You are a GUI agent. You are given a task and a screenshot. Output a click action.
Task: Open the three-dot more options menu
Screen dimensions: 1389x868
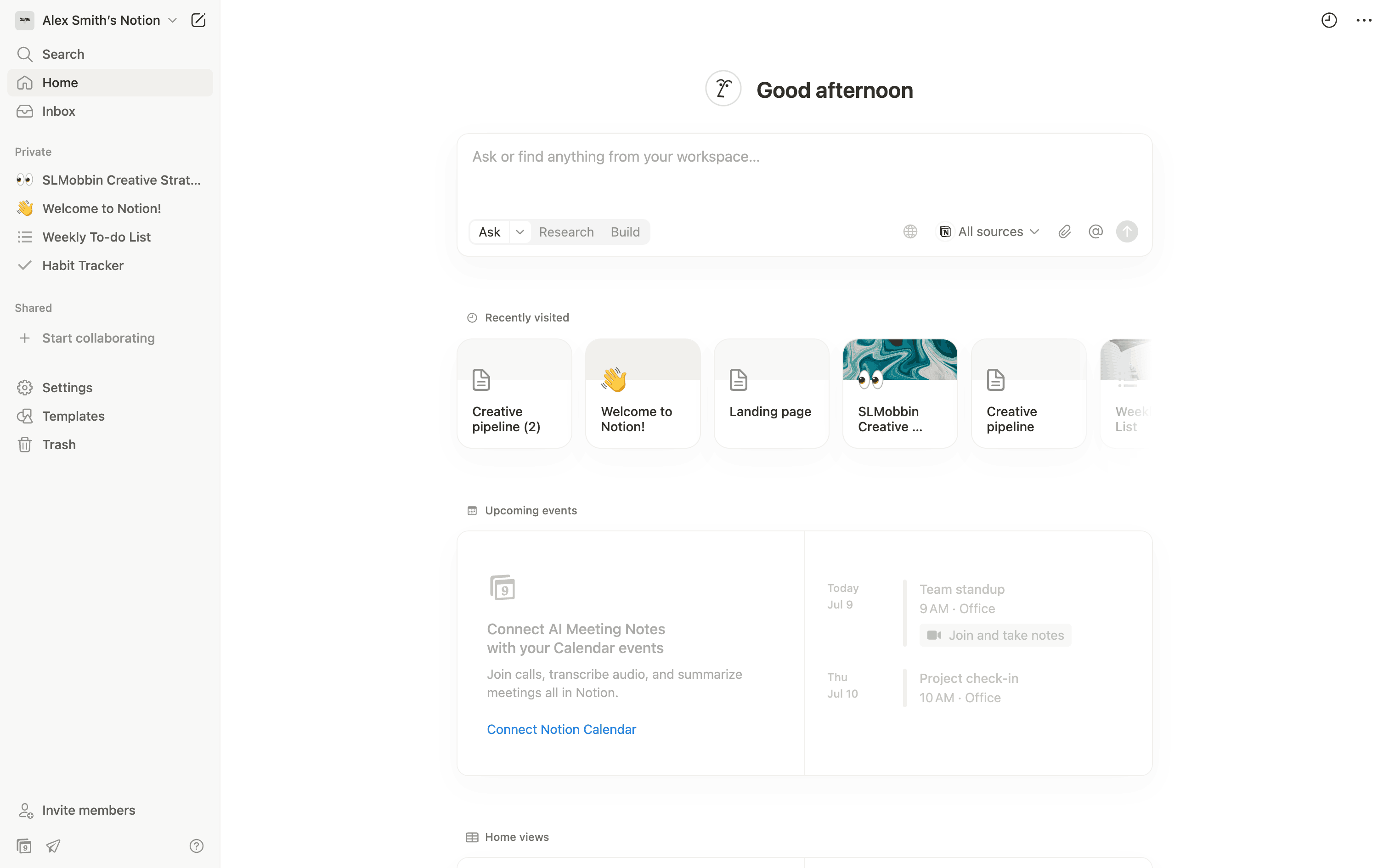(x=1364, y=21)
